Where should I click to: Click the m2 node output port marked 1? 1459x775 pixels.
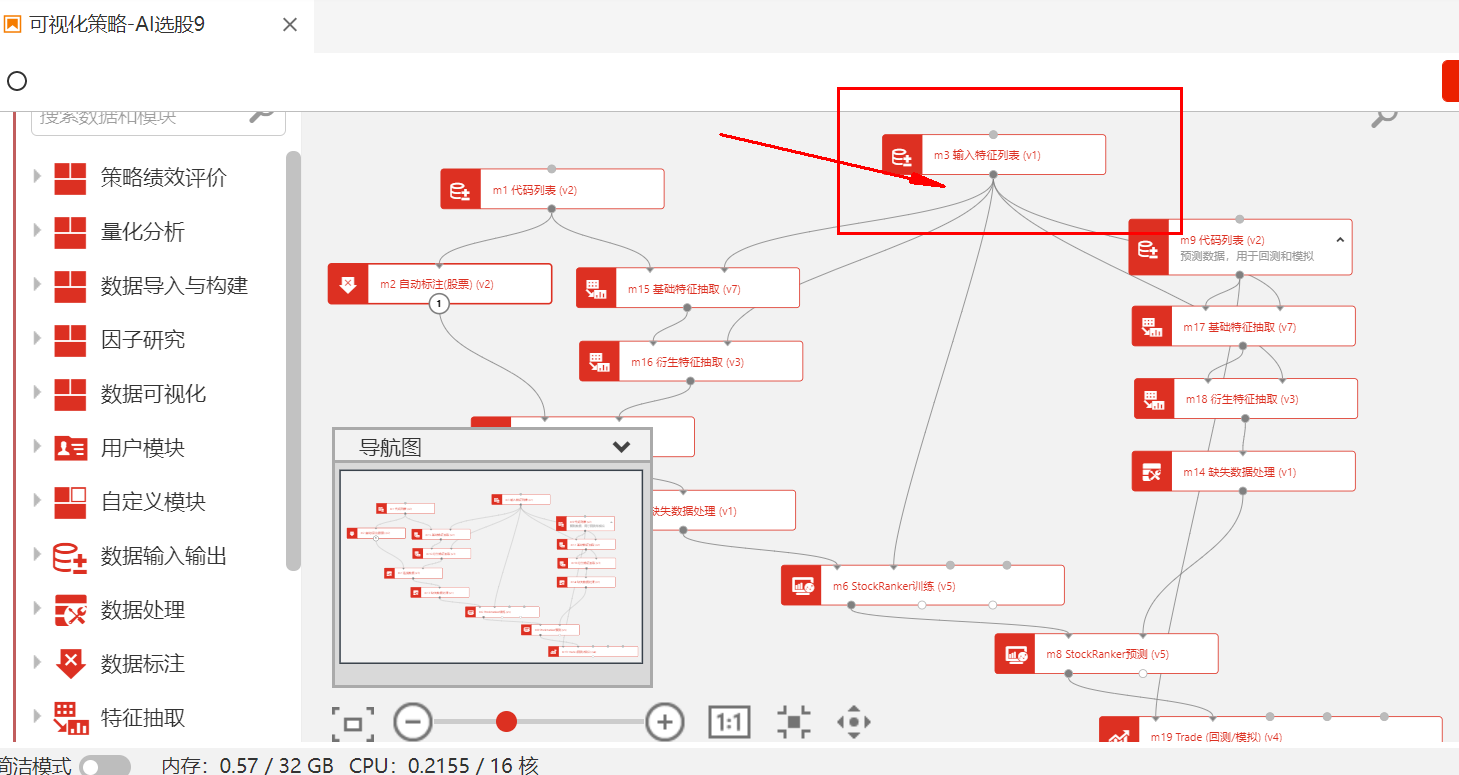pyautogui.click(x=439, y=304)
